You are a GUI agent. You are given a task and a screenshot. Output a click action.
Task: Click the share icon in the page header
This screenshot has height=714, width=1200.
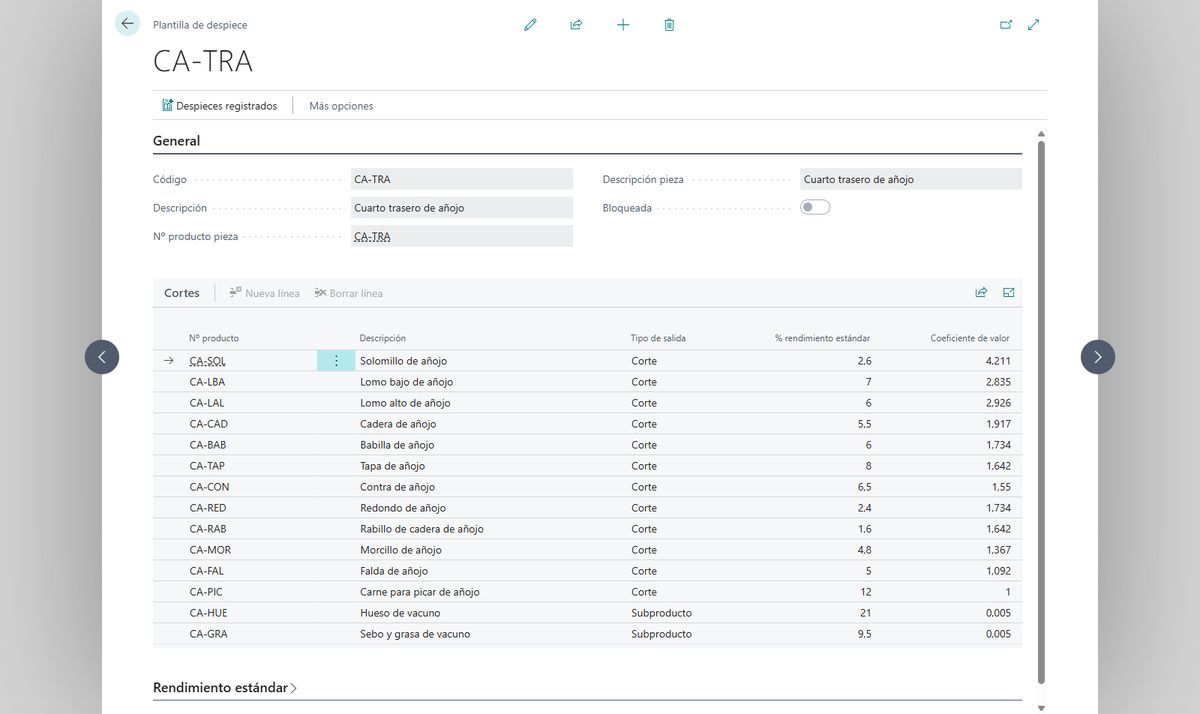click(x=576, y=25)
